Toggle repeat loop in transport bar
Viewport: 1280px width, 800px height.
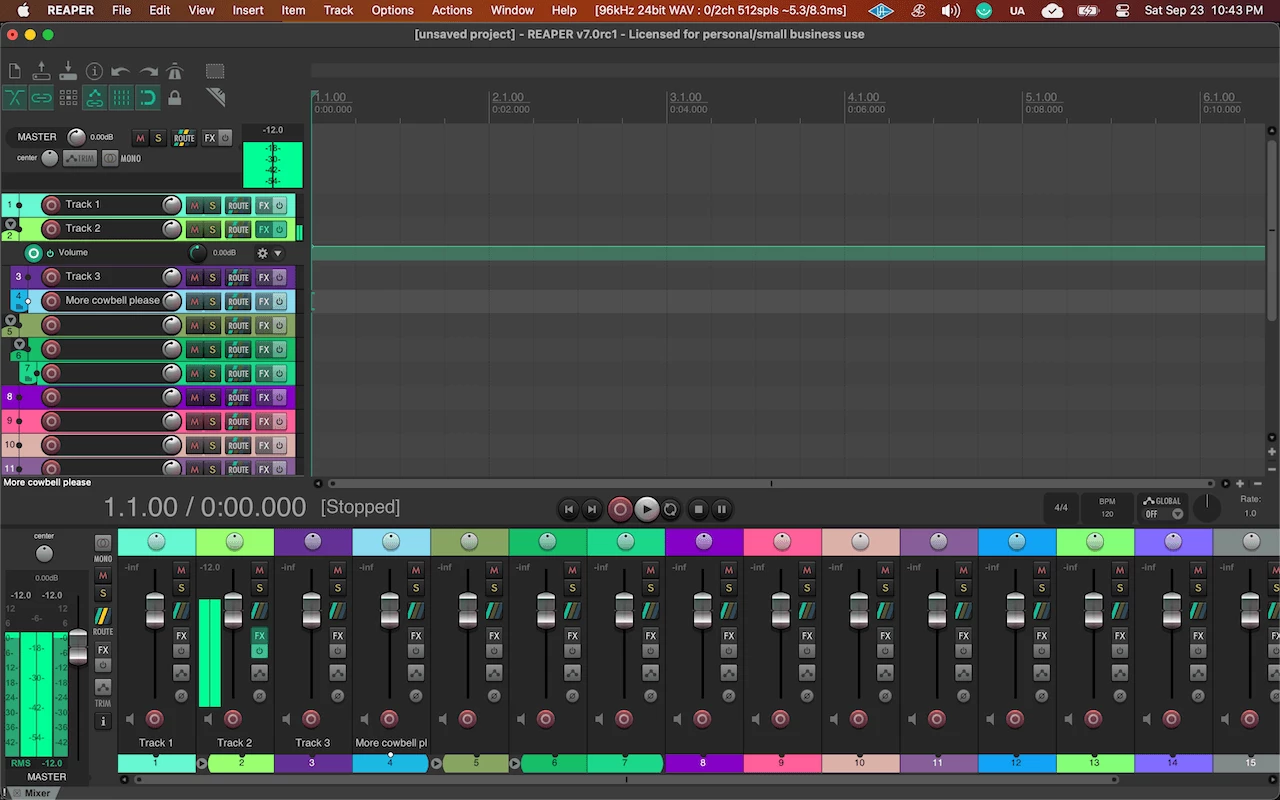tap(671, 509)
